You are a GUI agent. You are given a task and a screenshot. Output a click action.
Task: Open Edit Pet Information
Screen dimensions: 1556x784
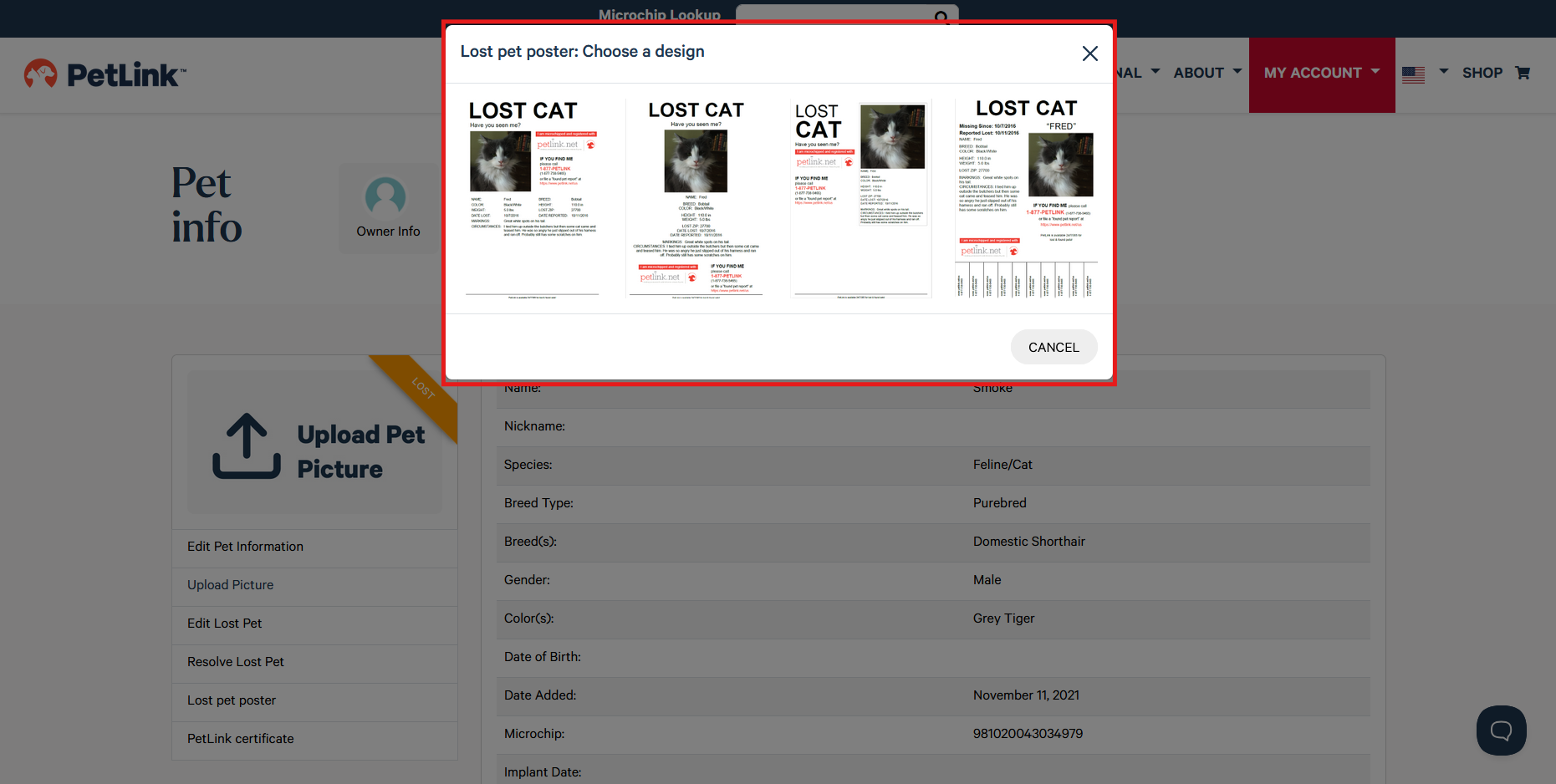tap(314, 547)
